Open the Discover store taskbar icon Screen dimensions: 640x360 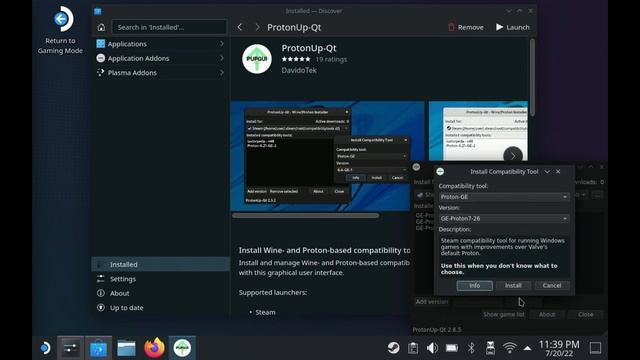point(98,348)
